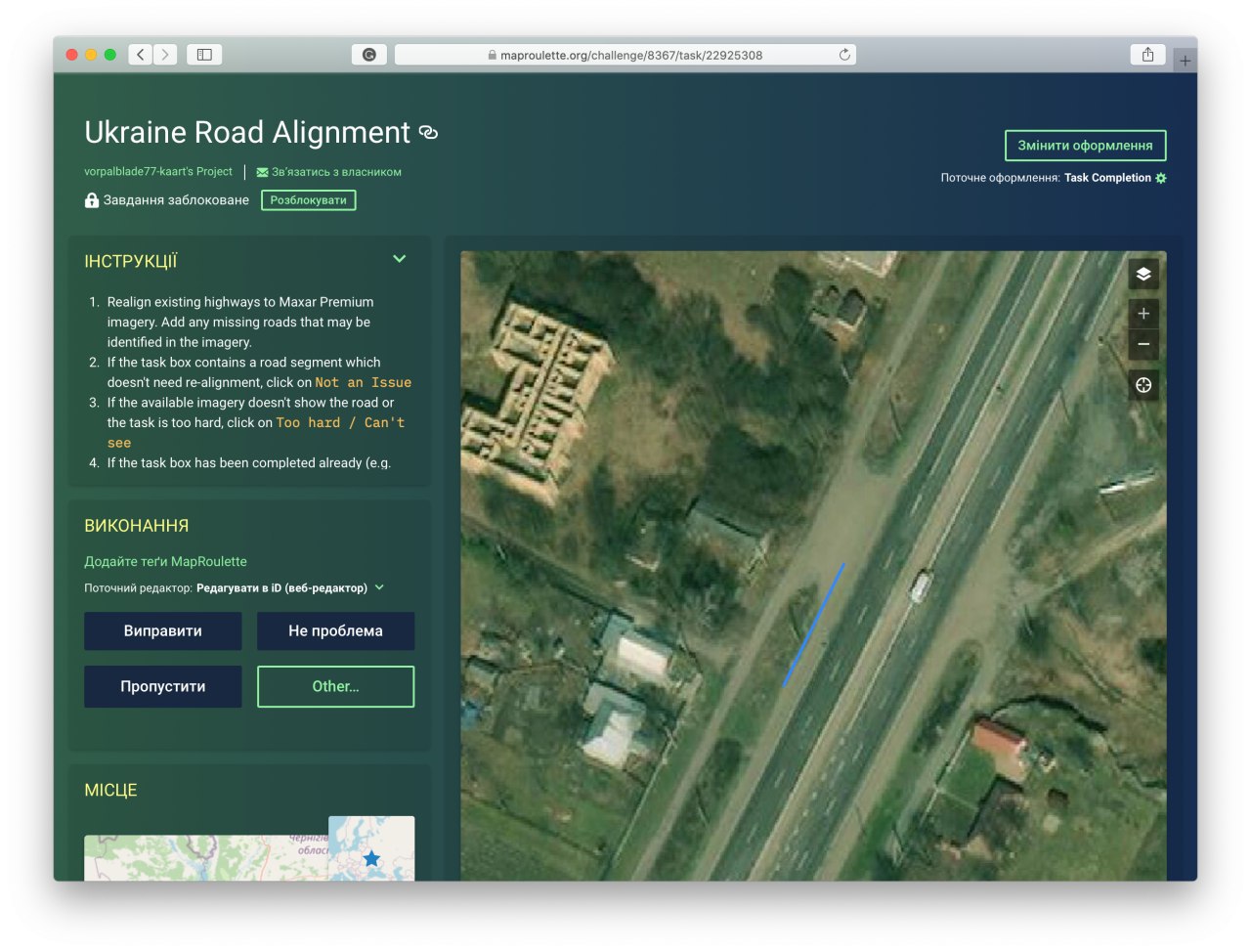Screen dimensions: 1251x952
Task: Open the map layers selector icon
Action: pos(1143,275)
